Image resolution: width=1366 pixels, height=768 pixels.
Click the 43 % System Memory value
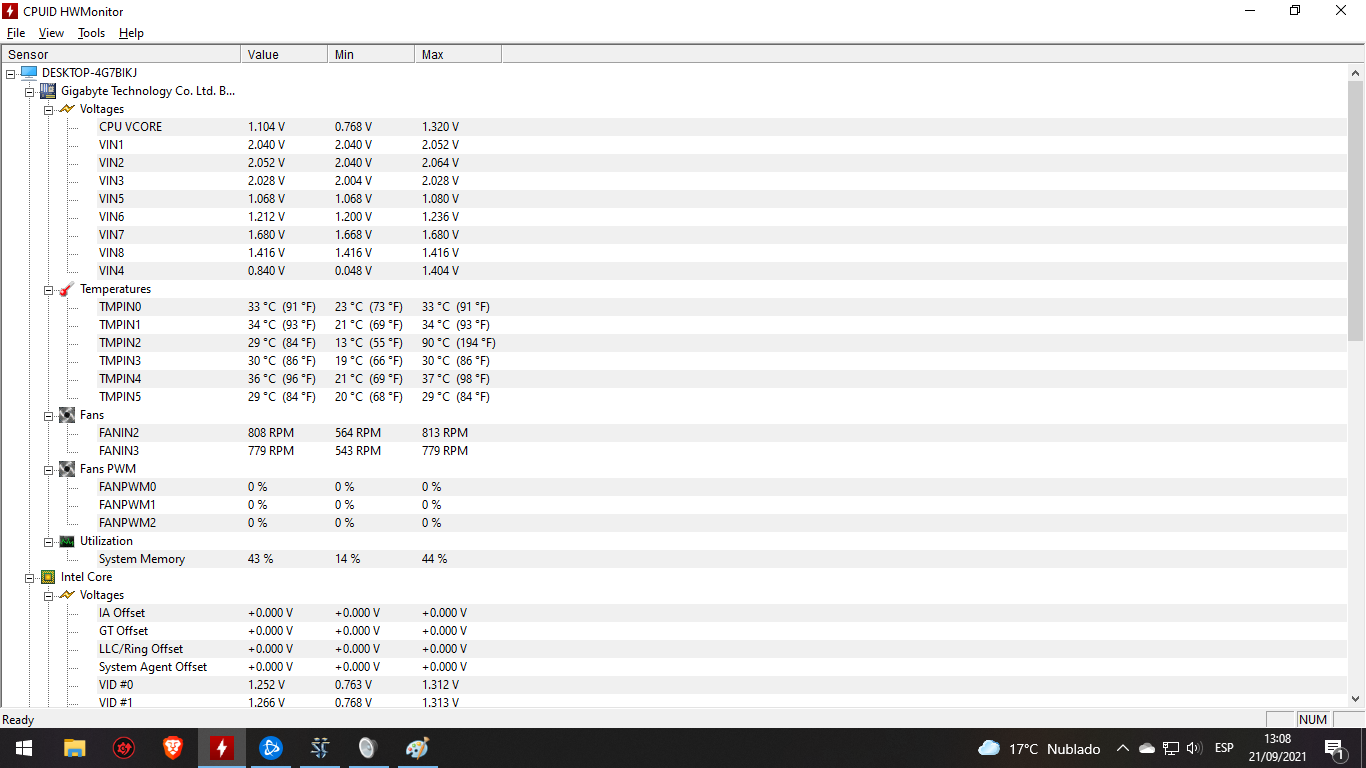pyautogui.click(x=260, y=559)
